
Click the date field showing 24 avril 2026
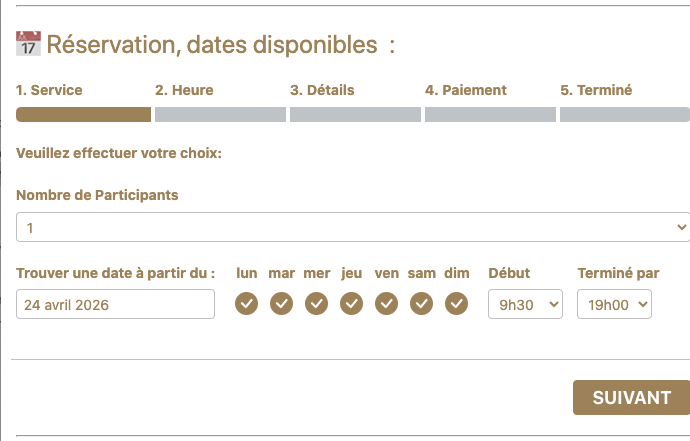tap(115, 304)
